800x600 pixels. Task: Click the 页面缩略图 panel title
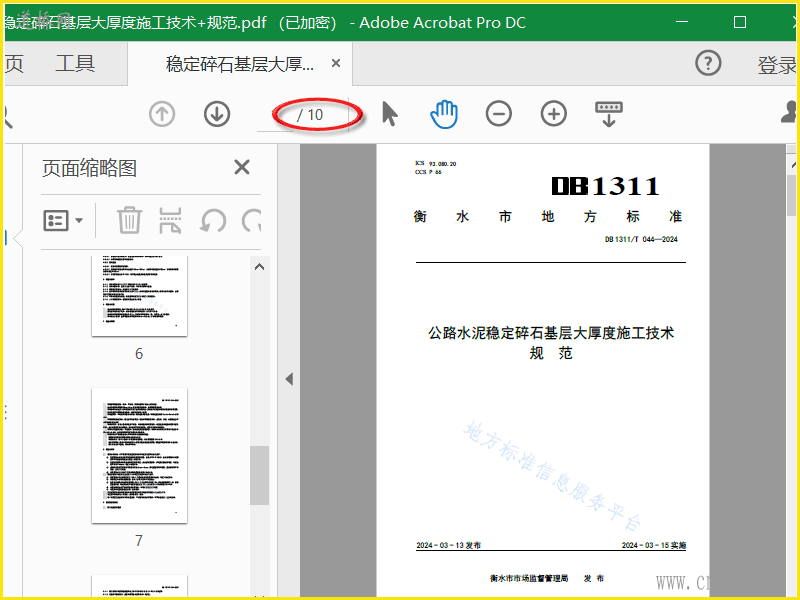tap(89, 168)
